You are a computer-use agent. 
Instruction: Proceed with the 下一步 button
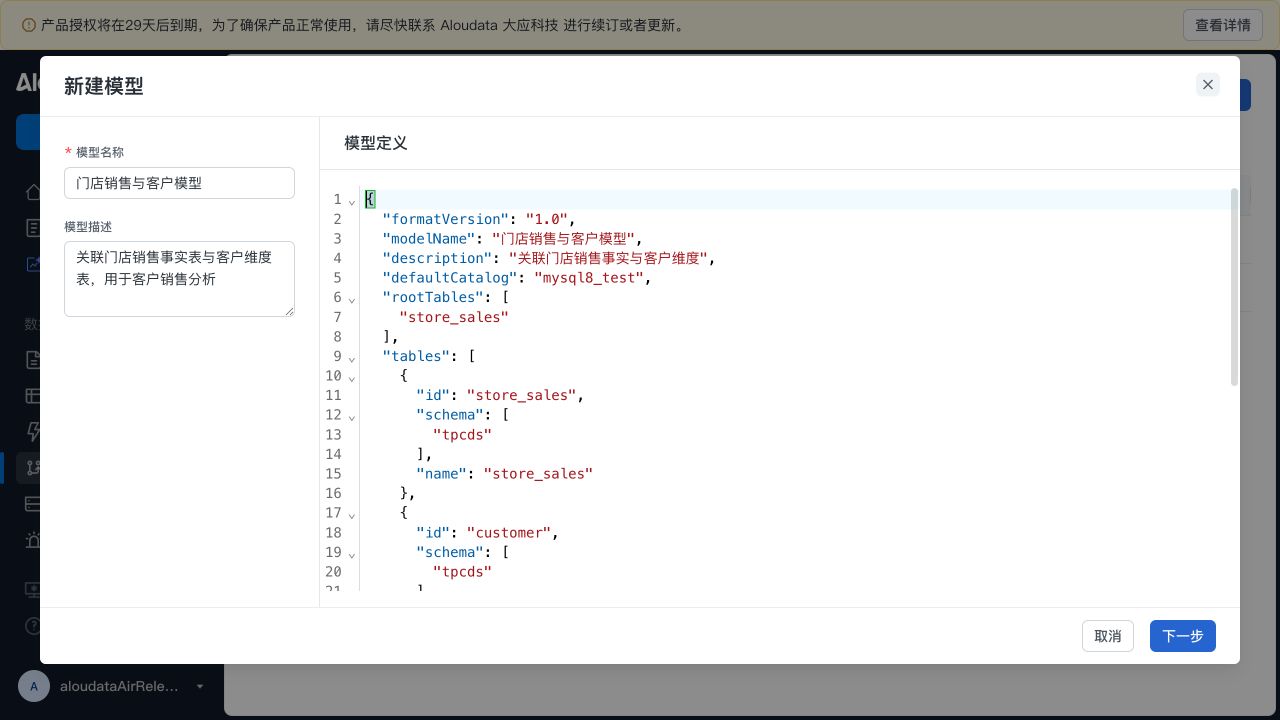[x=1183, y=636]
